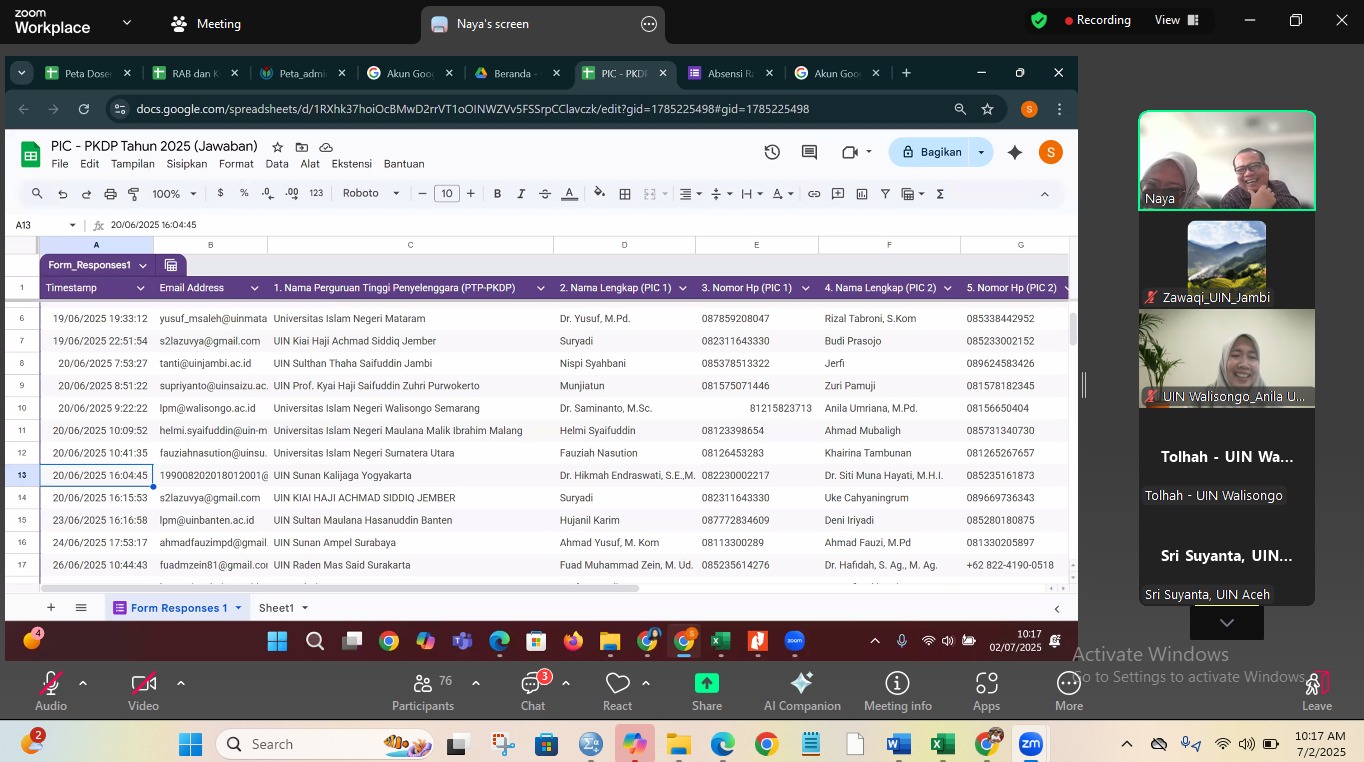Toggle italic formatting
Viewport: 1364px width, 762px height.
[521, 194]
